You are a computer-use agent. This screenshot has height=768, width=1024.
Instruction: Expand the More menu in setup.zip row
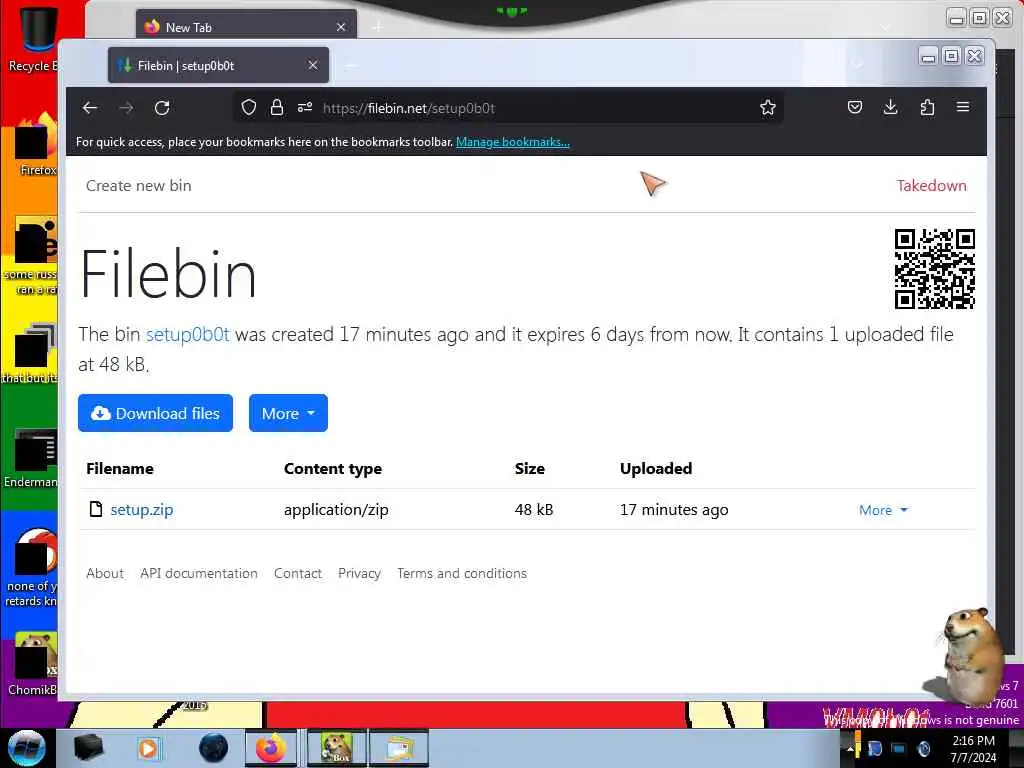(883, 509)
